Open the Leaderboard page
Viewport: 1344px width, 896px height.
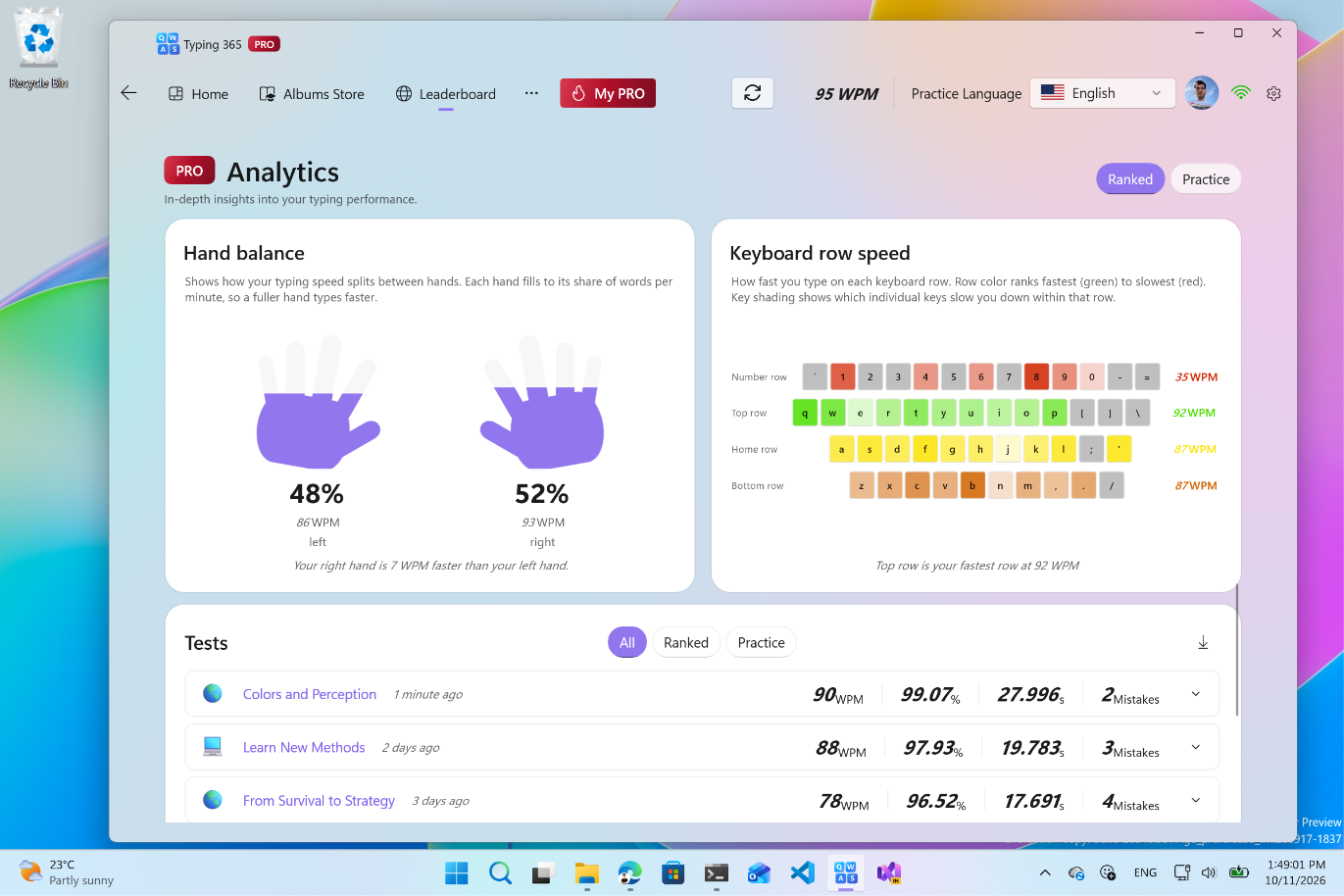click(446, 94)
